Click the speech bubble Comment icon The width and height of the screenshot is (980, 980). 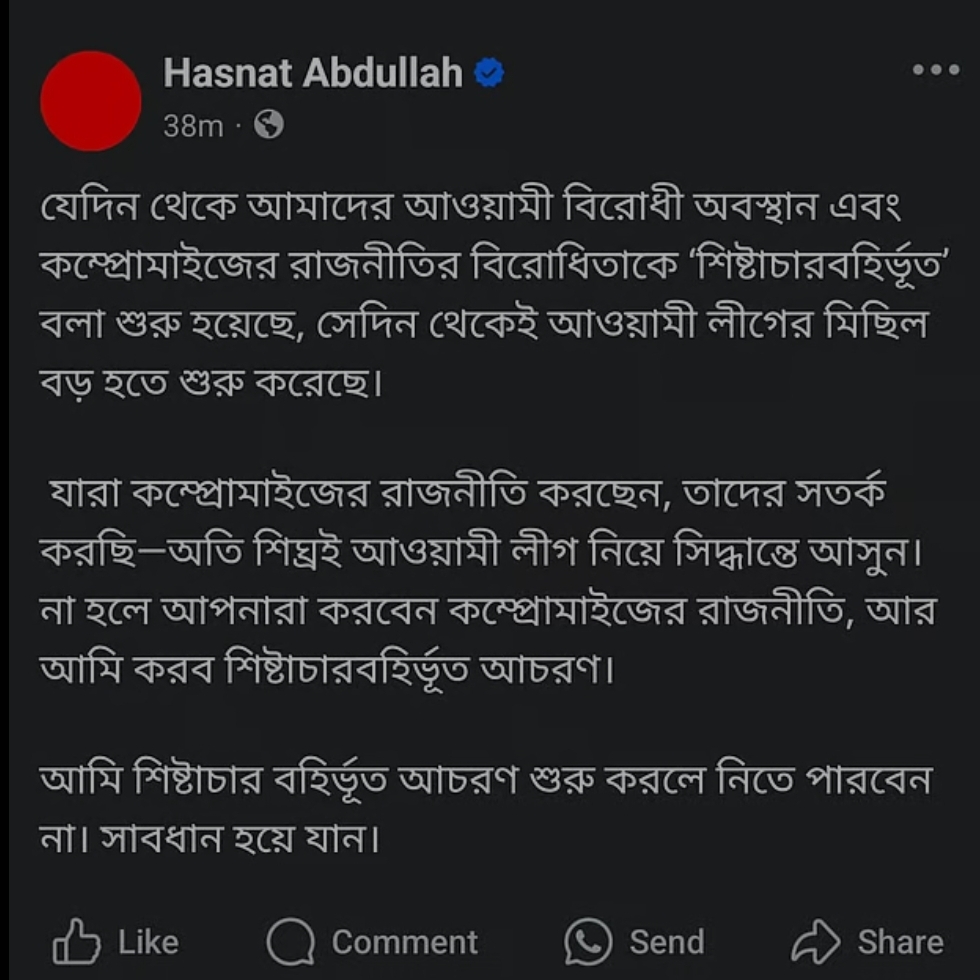(x=291, y=942)
